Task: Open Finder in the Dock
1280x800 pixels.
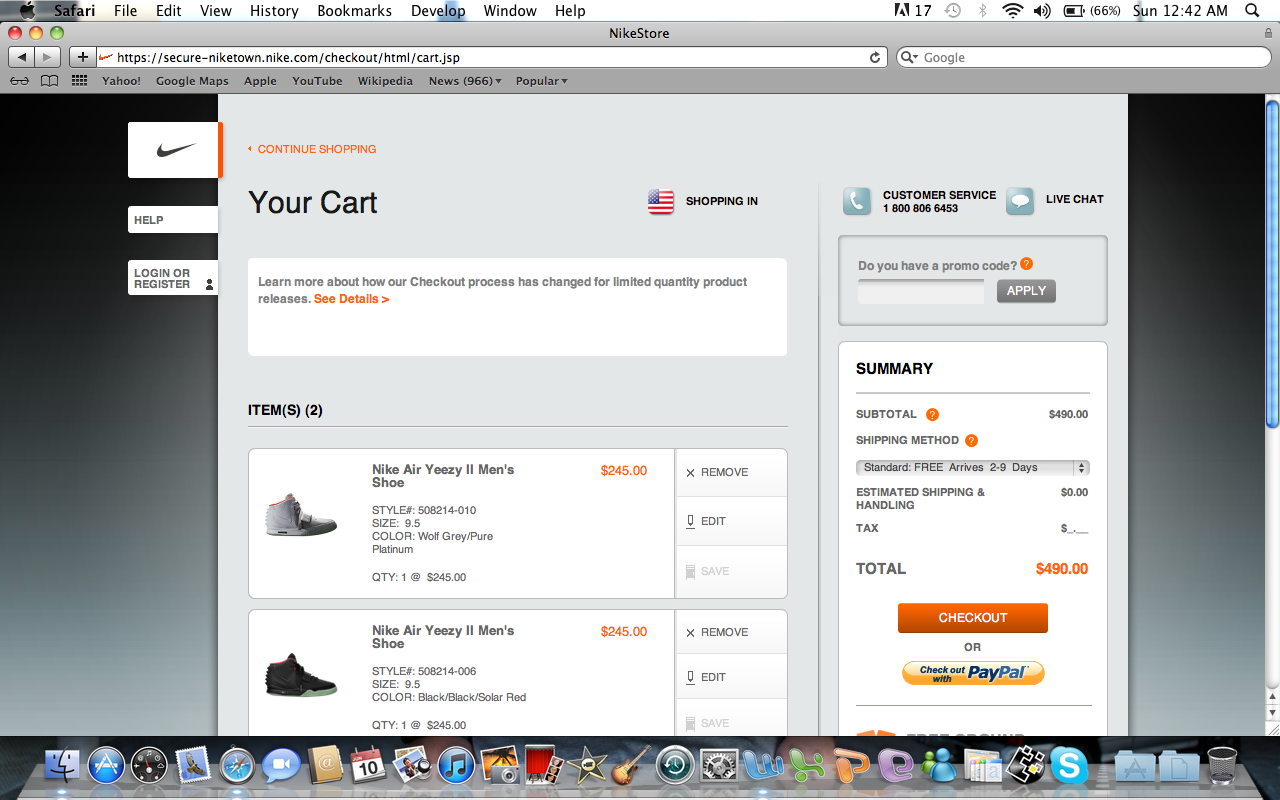Action: [63, 766]
